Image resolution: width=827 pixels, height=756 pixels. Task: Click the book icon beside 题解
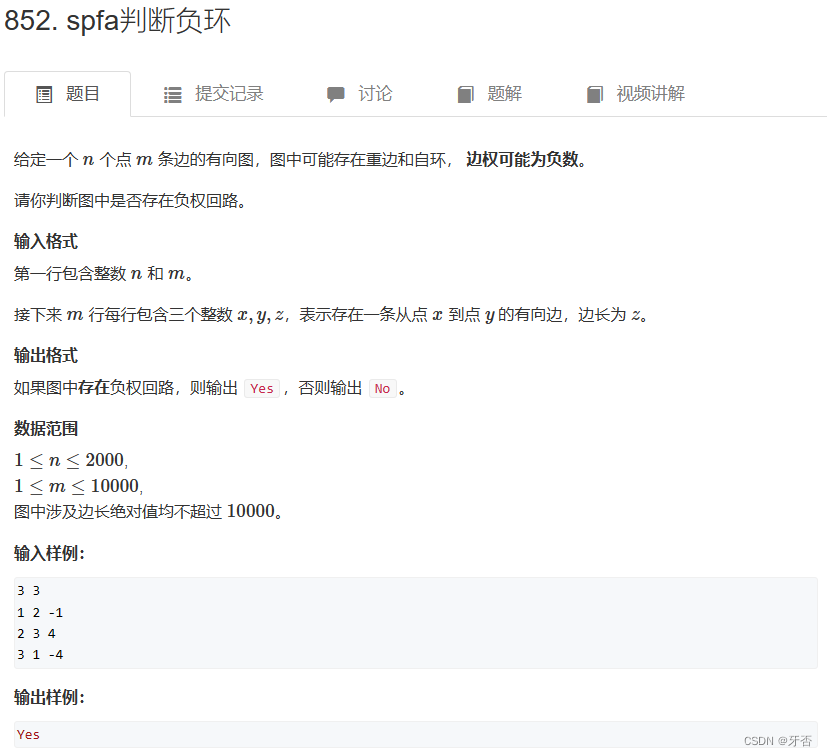(466, 93)
